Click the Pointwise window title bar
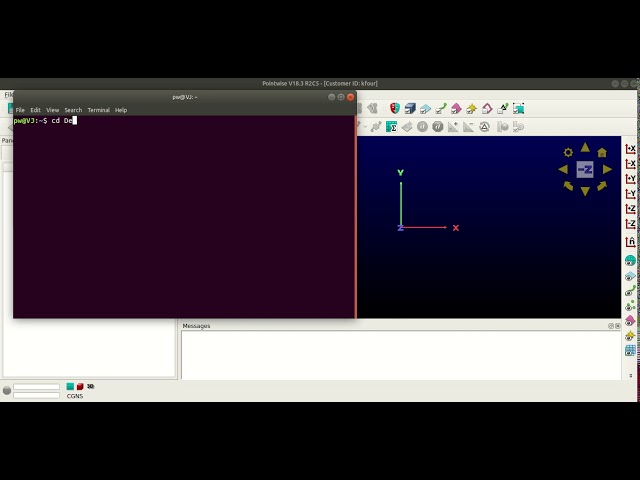The width and height of the screenshot is (640, 480). click(320, 83)
